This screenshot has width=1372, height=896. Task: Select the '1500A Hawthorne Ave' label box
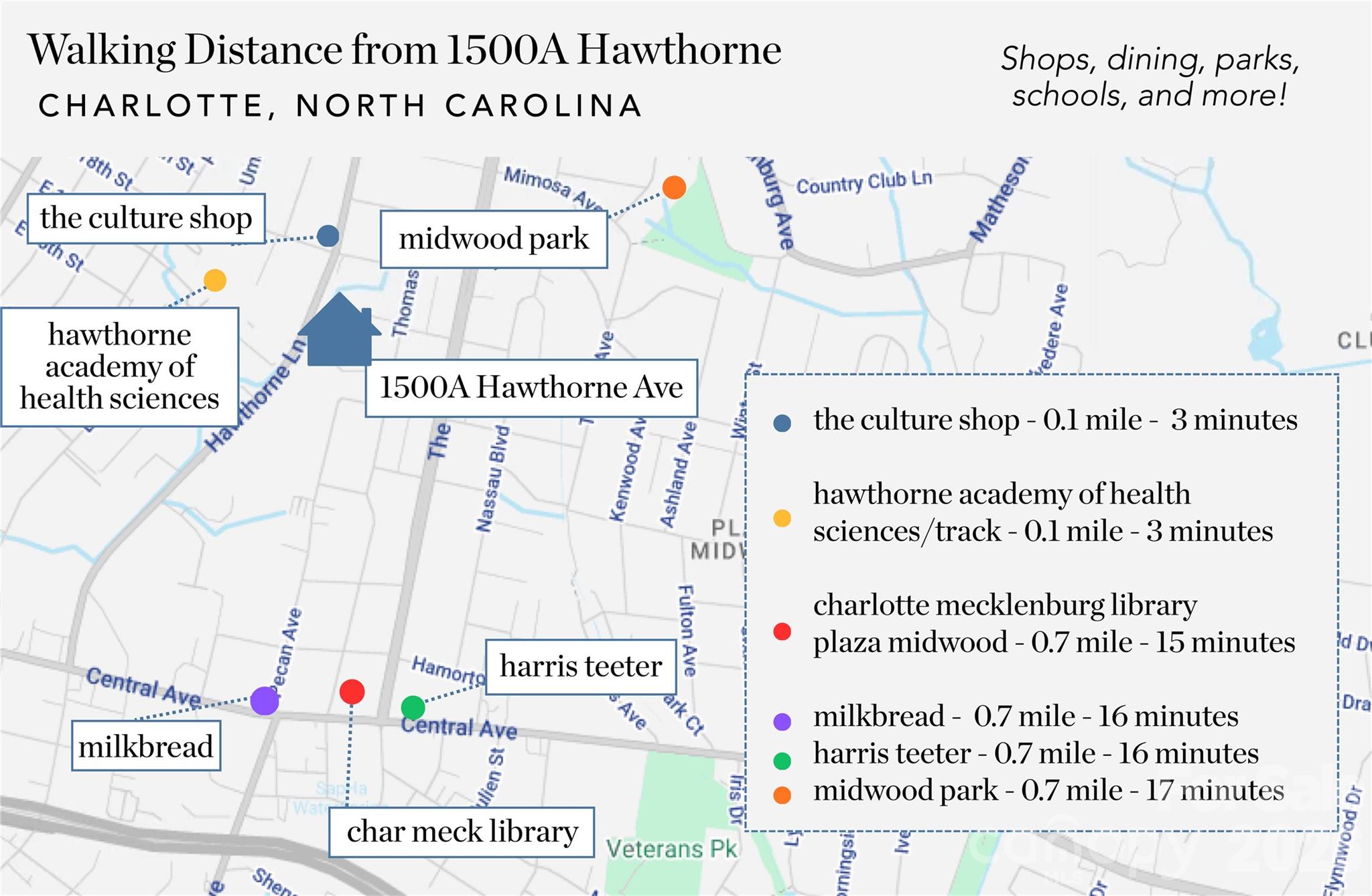[x=531, y=388]
